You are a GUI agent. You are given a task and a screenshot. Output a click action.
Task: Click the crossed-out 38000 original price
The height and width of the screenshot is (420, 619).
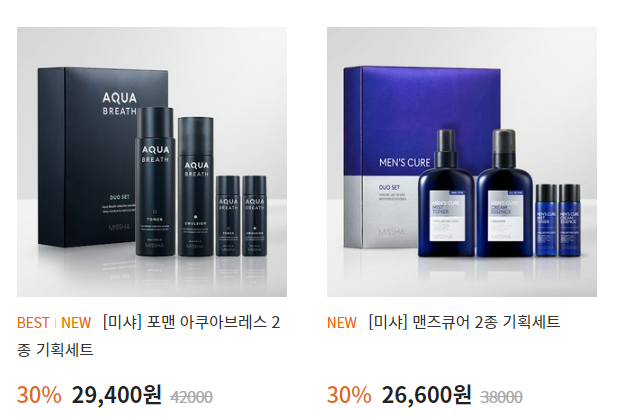coord(501,397)
